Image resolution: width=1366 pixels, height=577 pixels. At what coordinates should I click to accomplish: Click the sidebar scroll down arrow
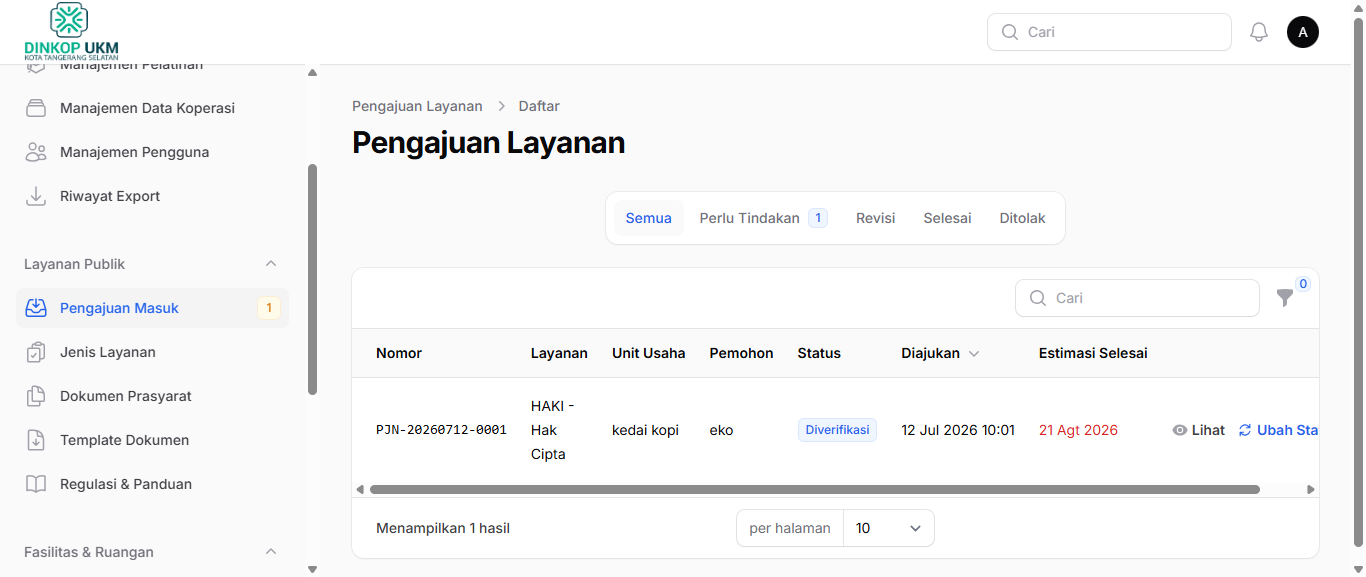312,569
